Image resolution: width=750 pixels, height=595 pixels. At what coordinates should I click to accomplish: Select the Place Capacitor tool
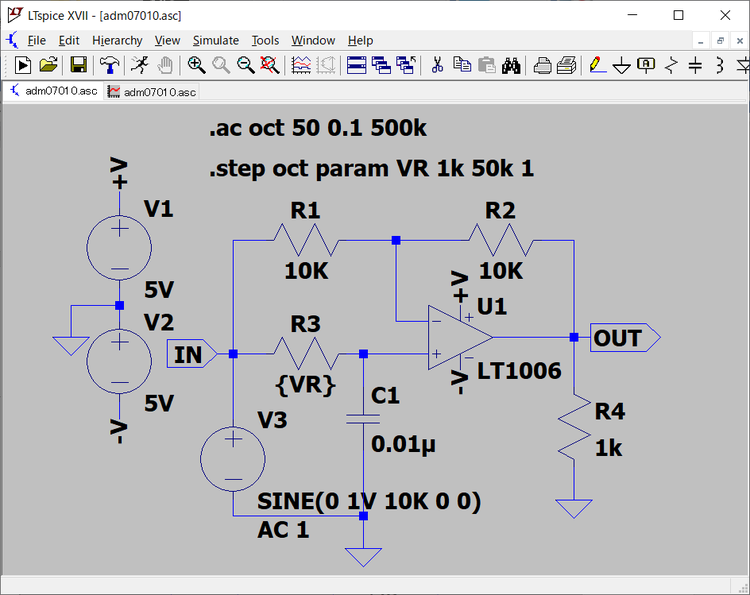[x=695, y=65]
